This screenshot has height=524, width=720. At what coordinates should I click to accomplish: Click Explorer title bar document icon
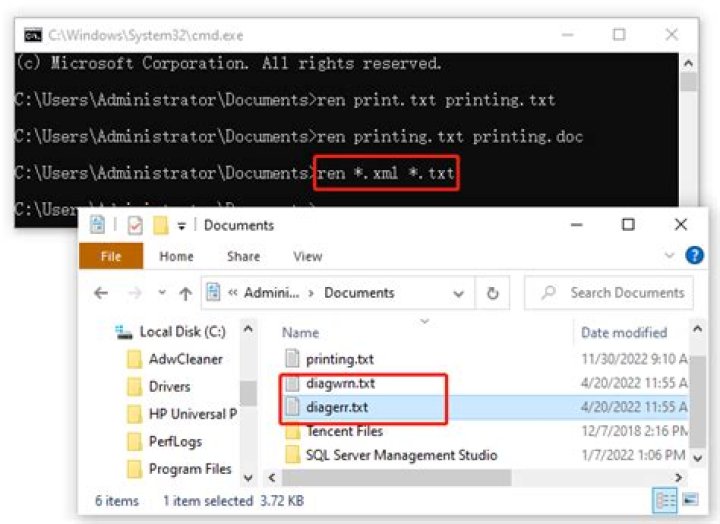(97, 225)
